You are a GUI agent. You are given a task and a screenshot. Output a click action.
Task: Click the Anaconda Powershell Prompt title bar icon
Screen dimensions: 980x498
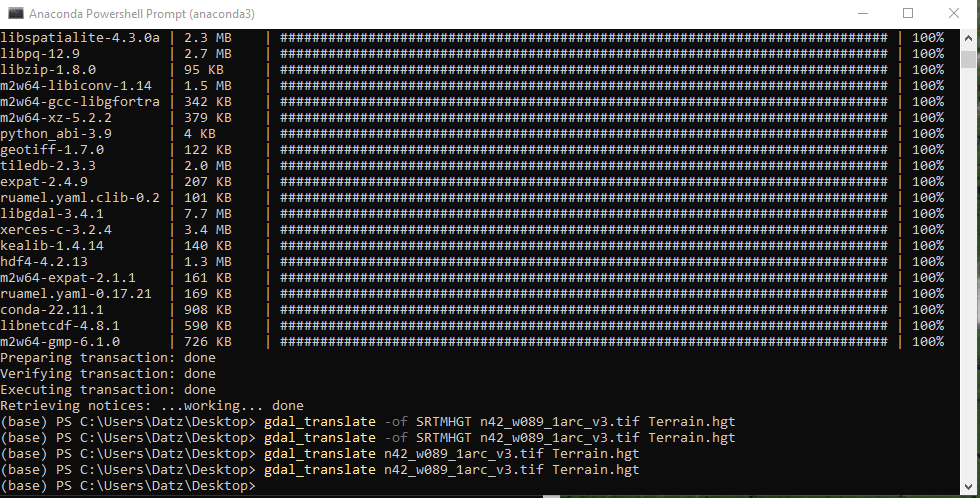click(16, 13)
